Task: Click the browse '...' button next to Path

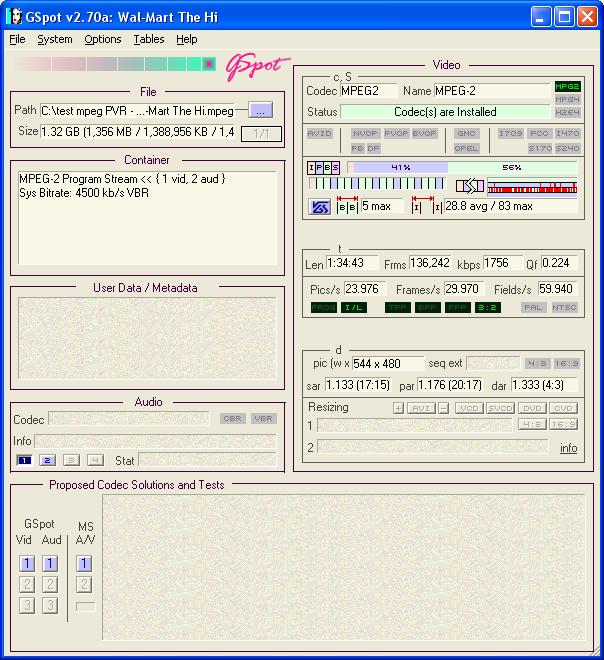Action: [x=260, y=110]
